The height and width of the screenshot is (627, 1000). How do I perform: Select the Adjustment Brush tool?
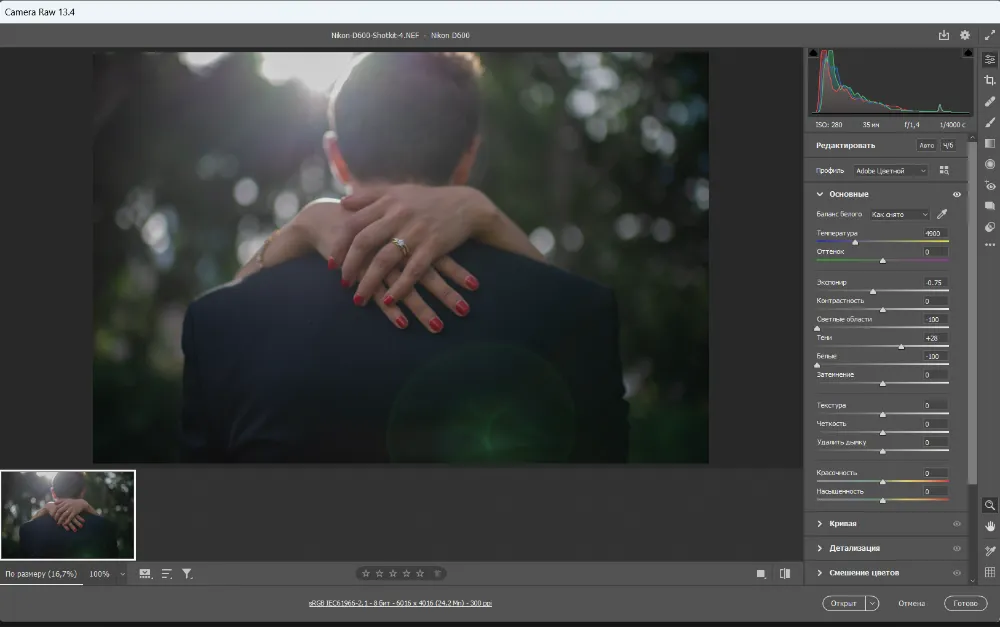point(989,122)
